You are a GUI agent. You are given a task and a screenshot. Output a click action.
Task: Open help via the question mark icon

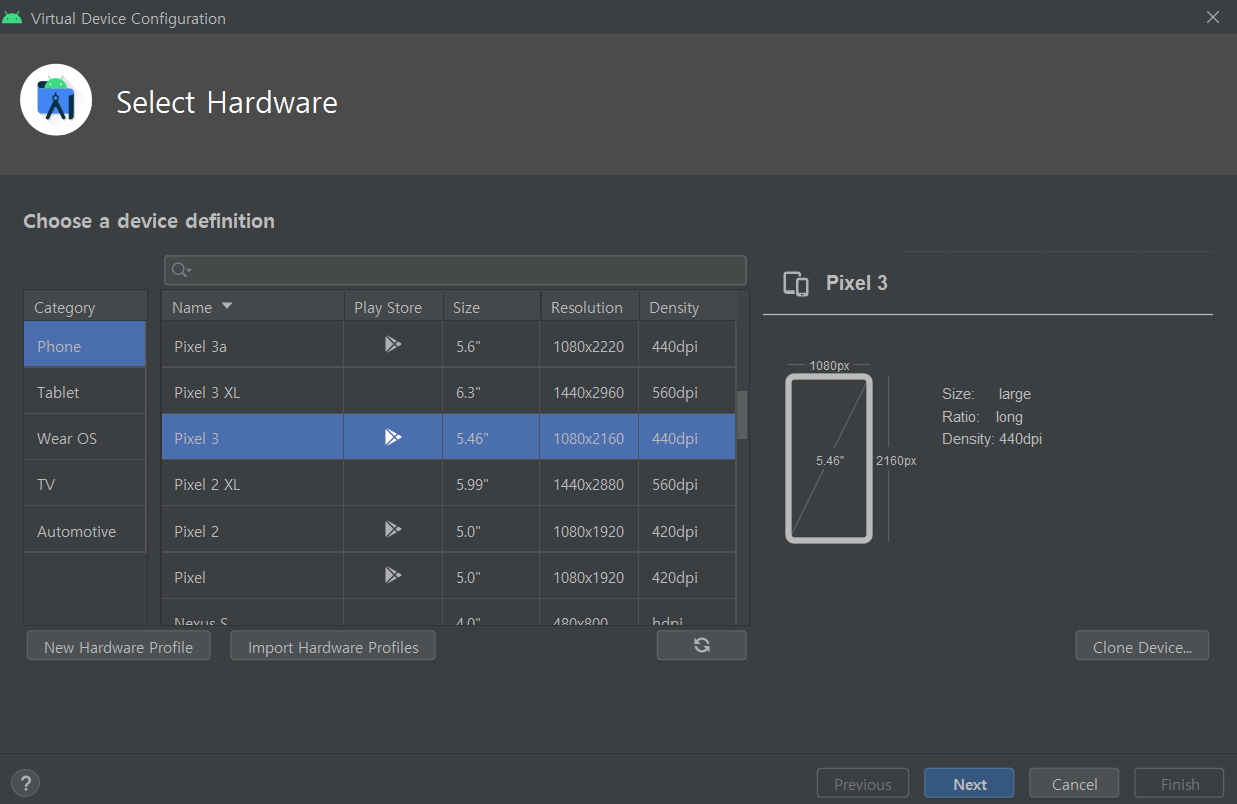pyautogui.click(x=25, y=783)
